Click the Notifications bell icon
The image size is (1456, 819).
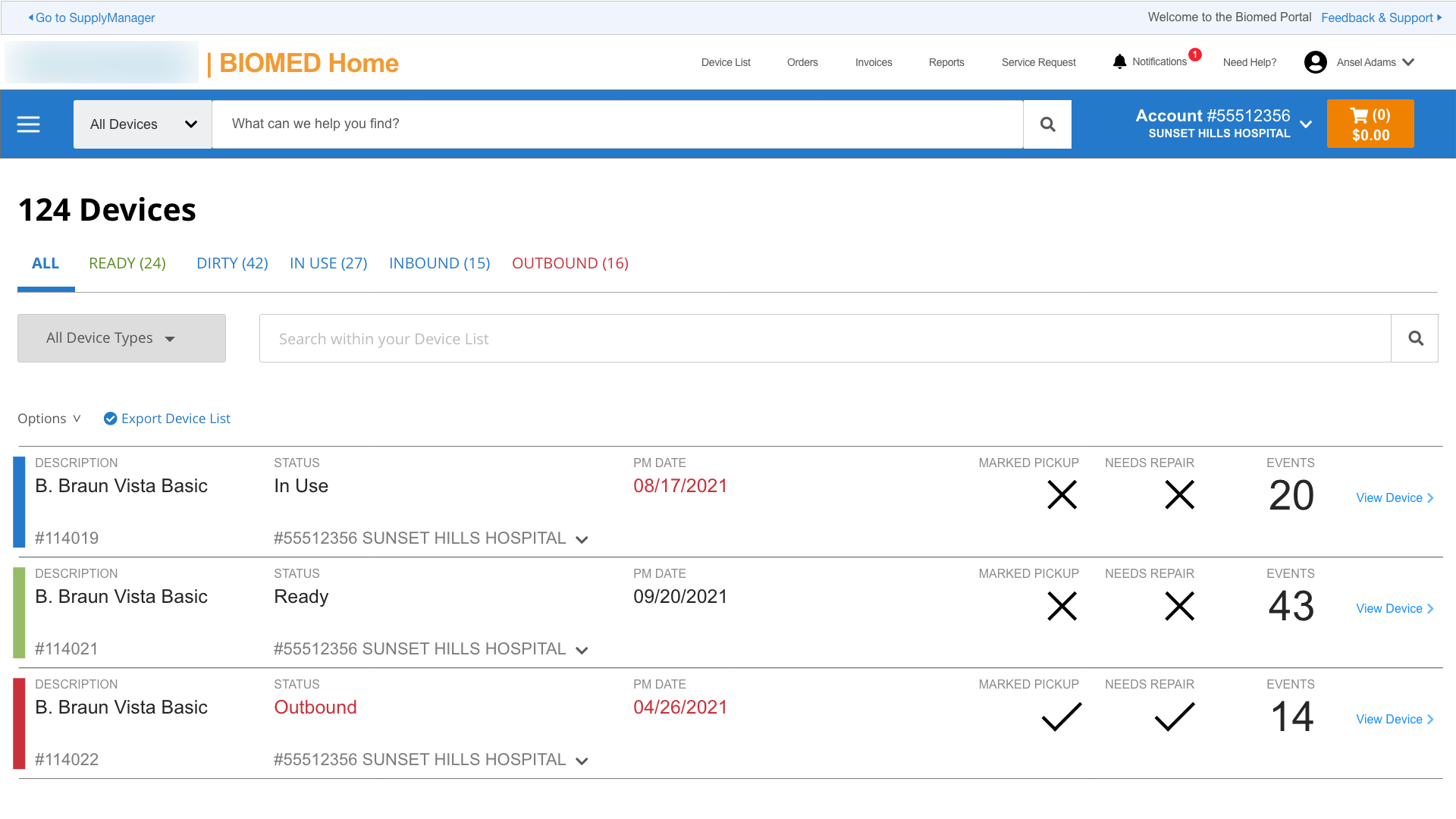pos(1119,61)
